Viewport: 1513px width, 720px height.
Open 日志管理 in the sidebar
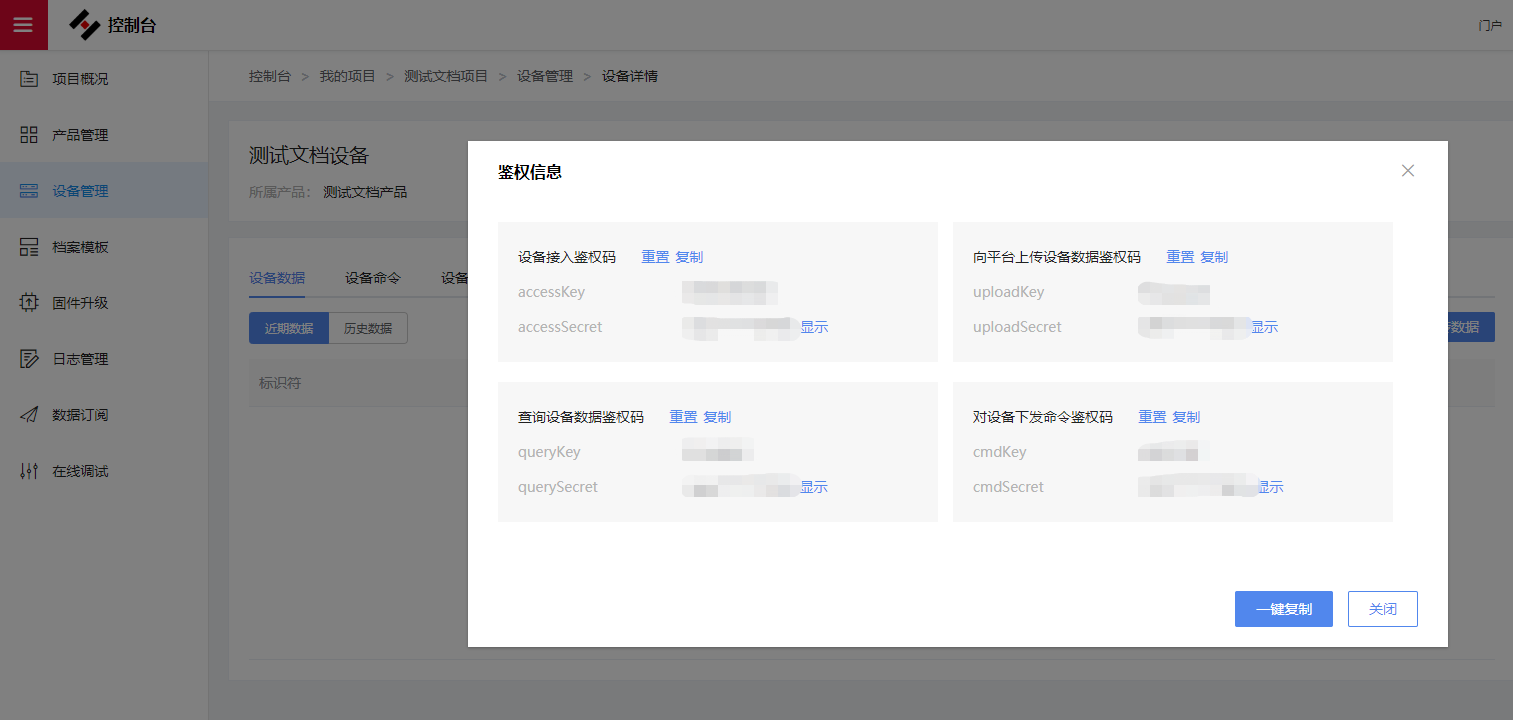[80, 359]
